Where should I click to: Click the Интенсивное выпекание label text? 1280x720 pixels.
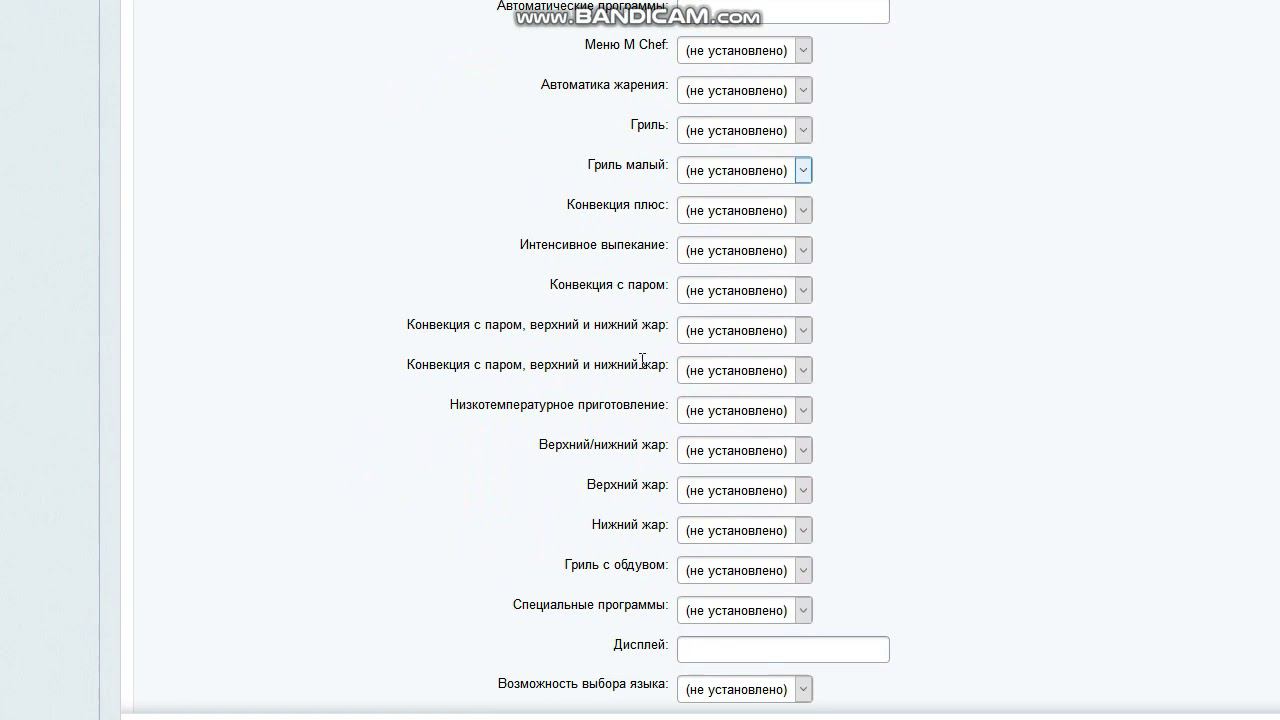[x=593, y=245]
